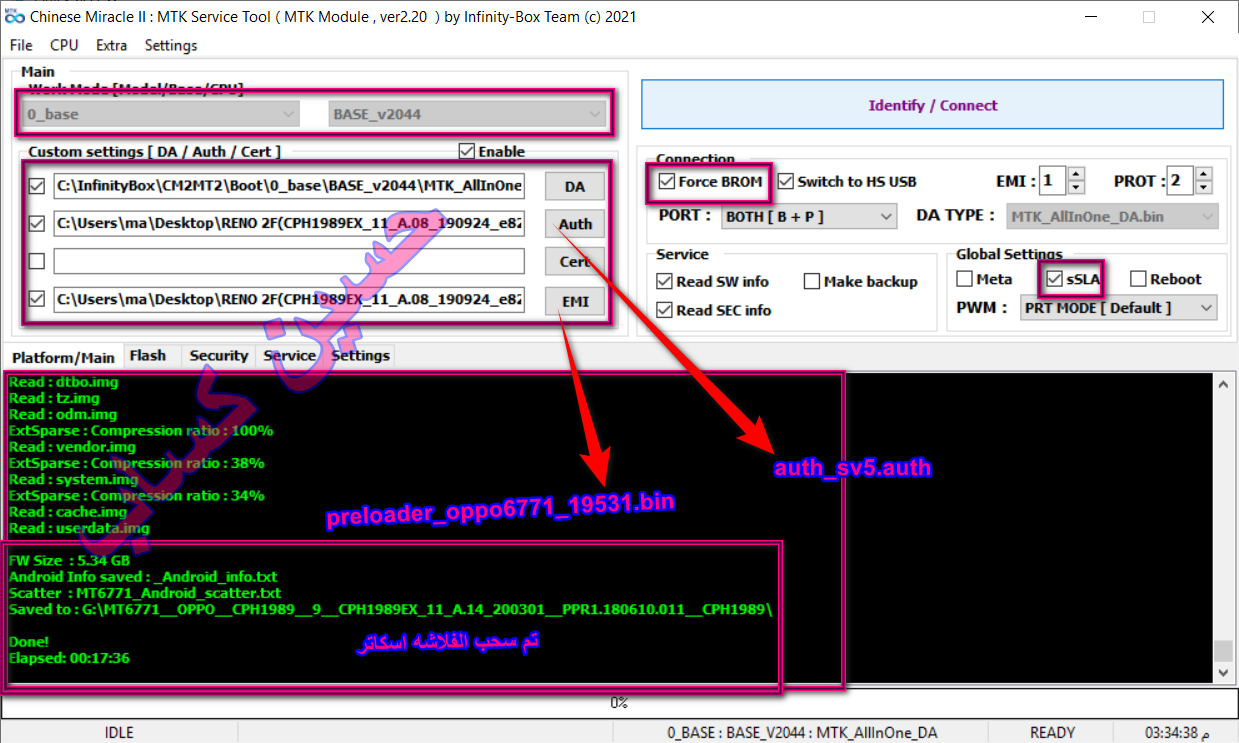Increase the PROT value with up arrow
The width and height of the screenshot is (1239, 743).
tap(1204, 175)
